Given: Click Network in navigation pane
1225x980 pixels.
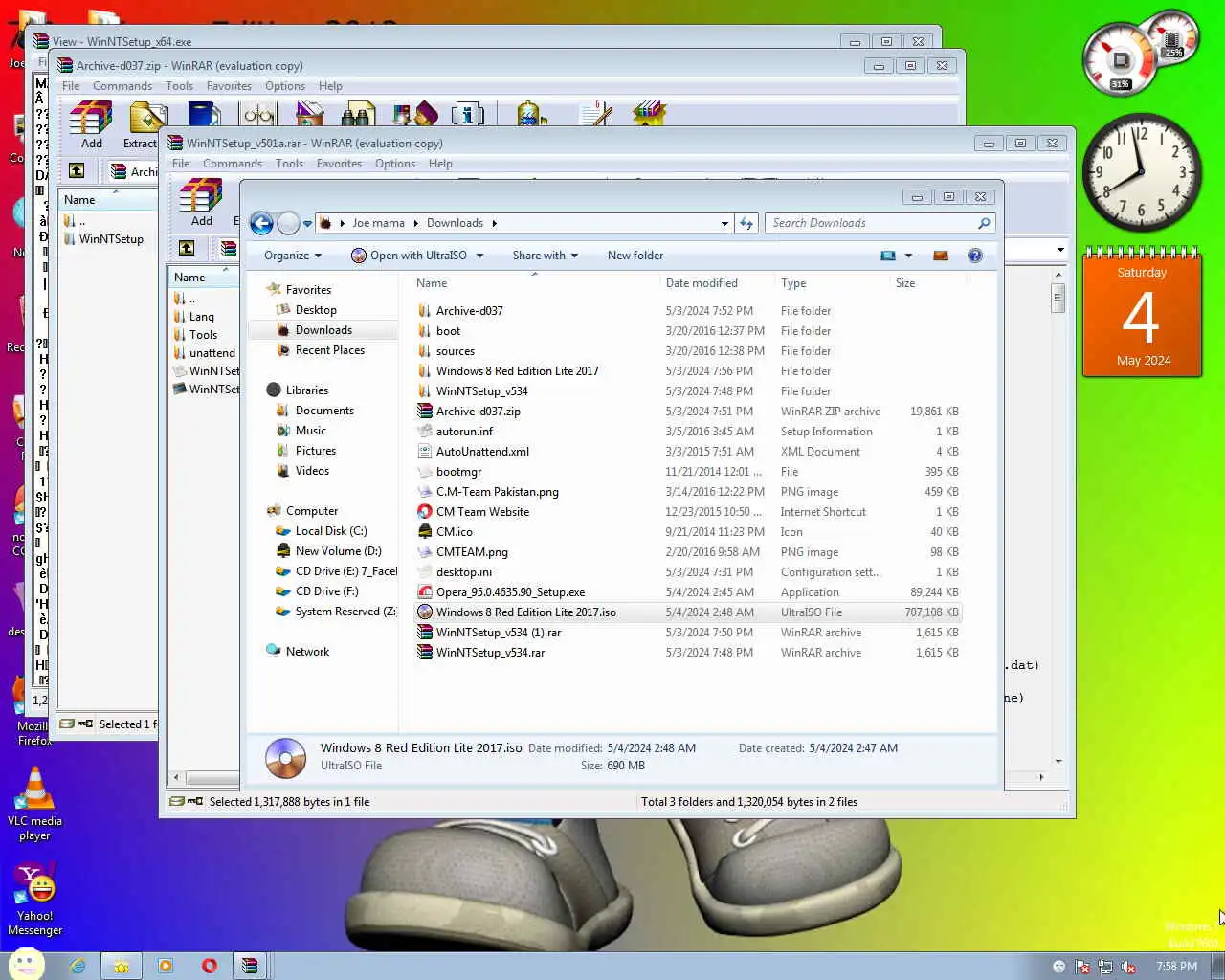Looking at the screenshot, I should pyautogui.click(x=307, y=652).
